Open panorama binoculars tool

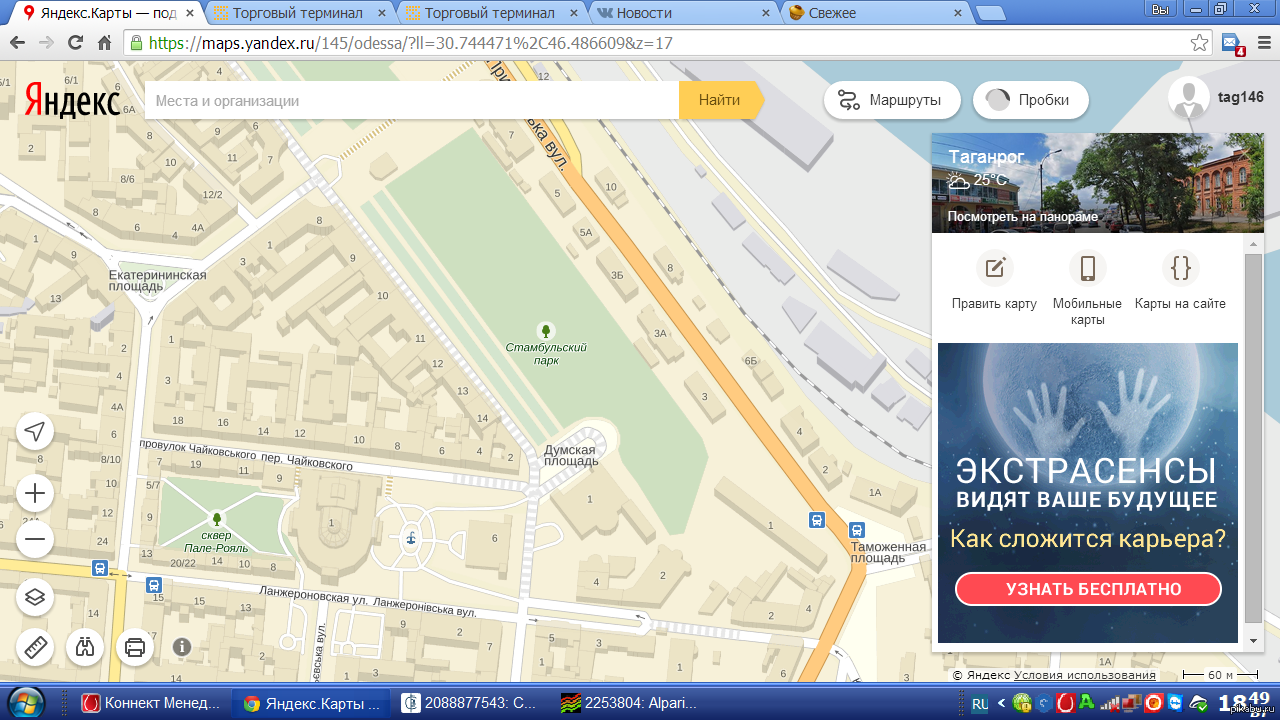coord(85,647)
